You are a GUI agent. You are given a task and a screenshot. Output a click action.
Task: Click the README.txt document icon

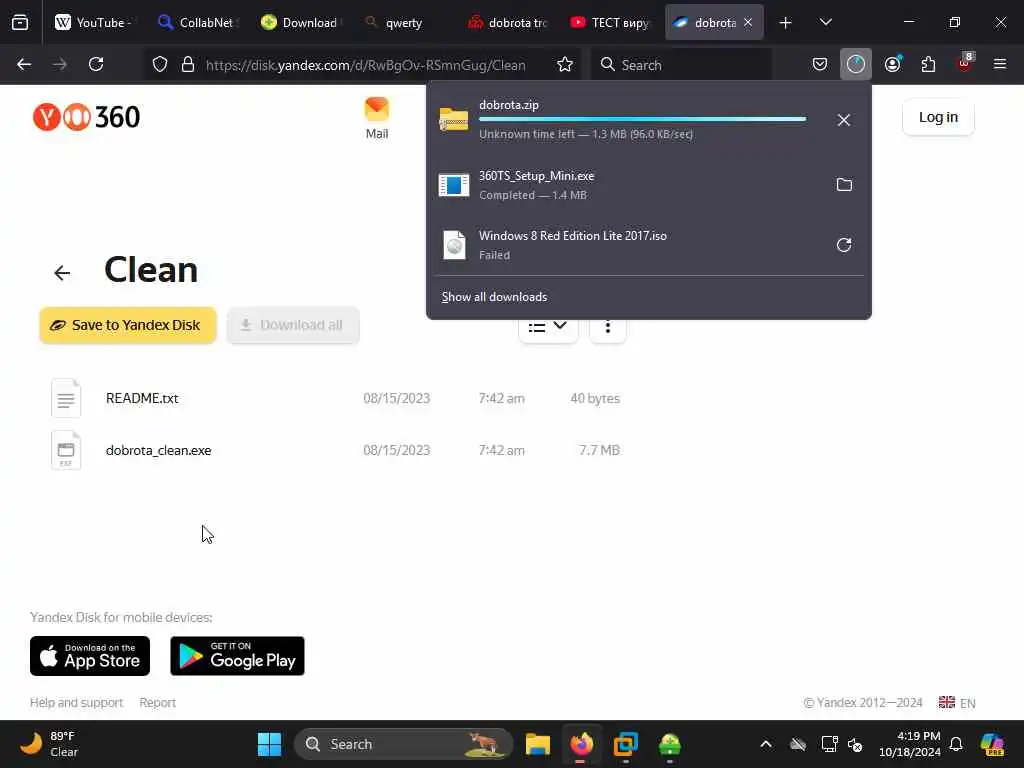click(66, 398)
